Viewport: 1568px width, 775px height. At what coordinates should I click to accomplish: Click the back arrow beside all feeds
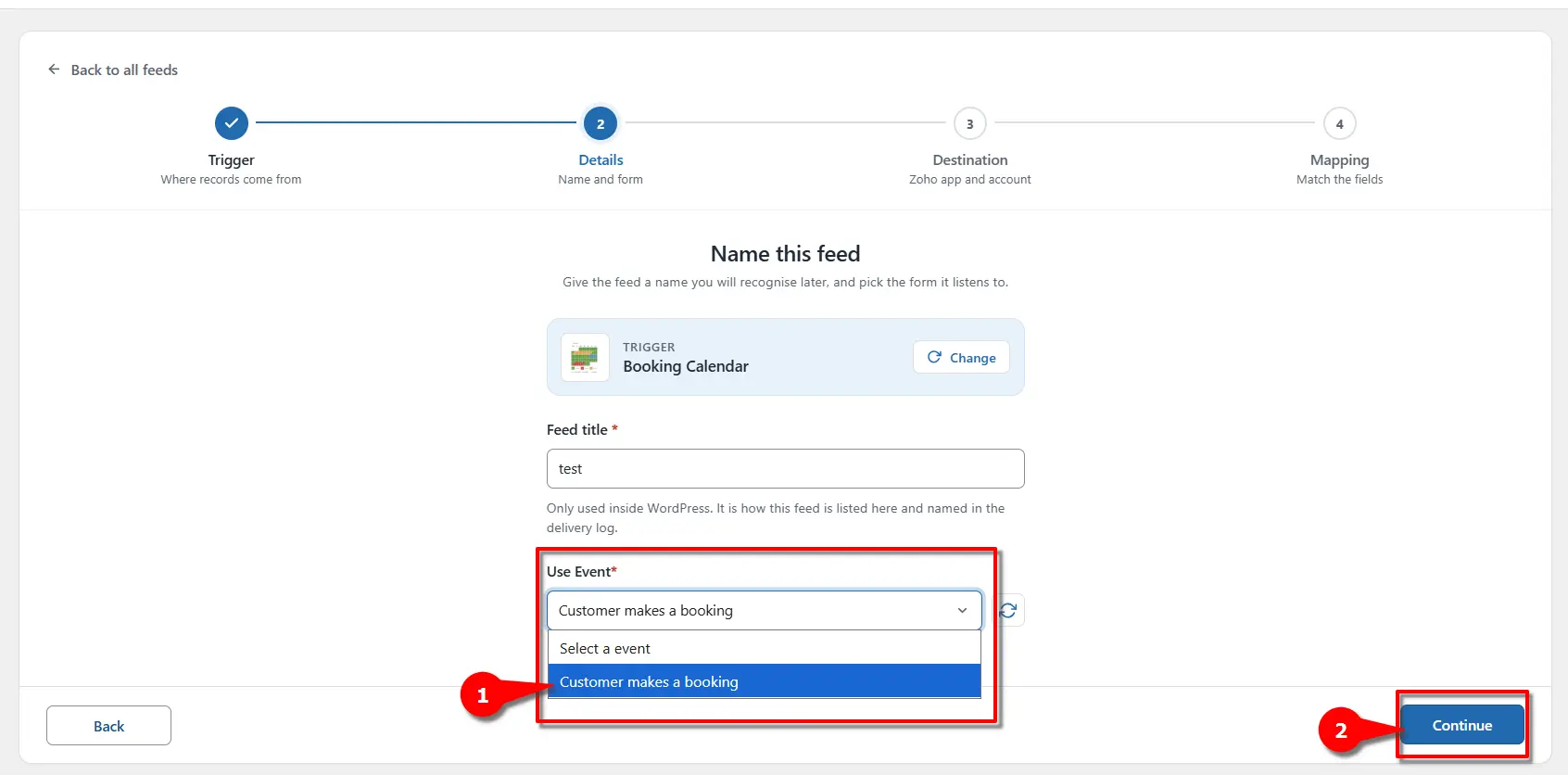point(54,70)
